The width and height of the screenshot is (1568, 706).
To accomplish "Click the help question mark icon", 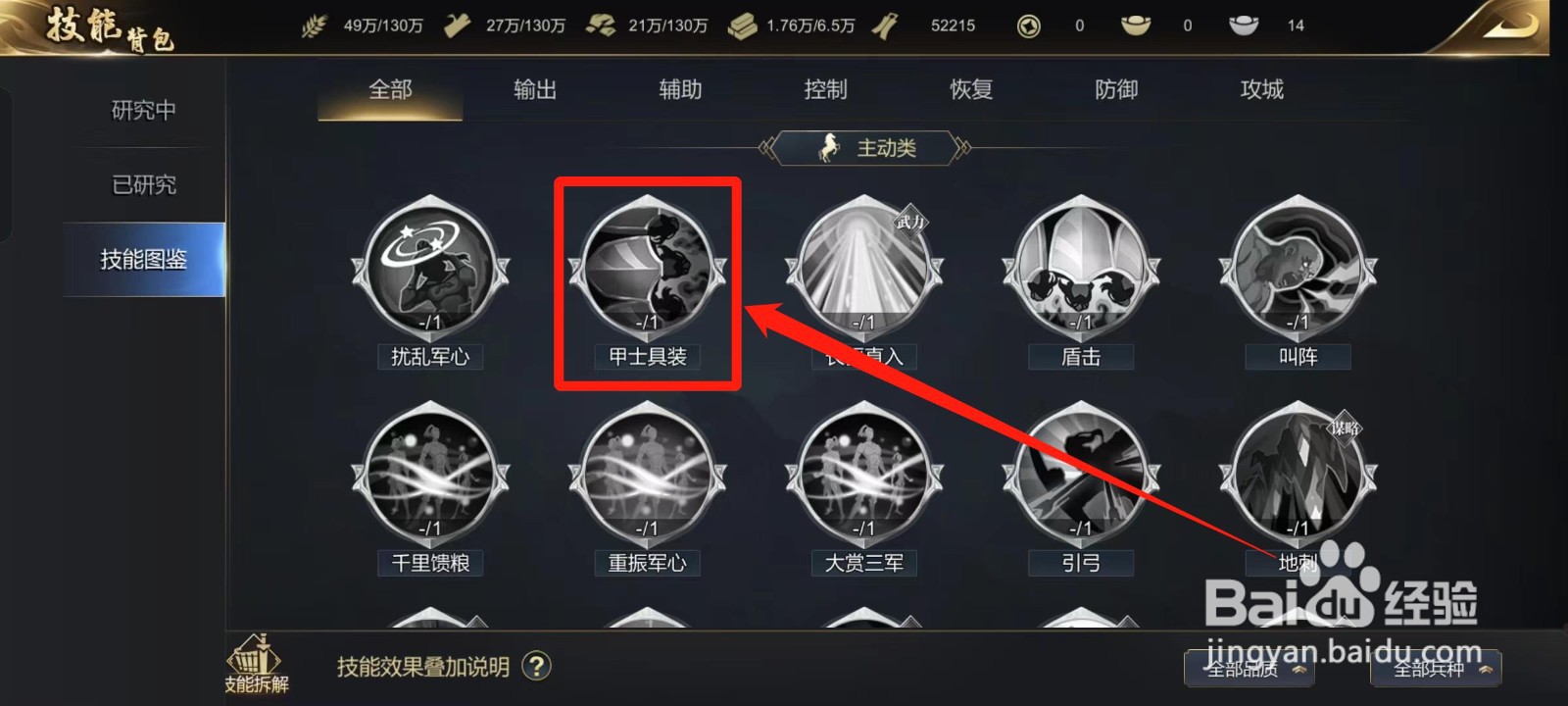I will (536, 667).
